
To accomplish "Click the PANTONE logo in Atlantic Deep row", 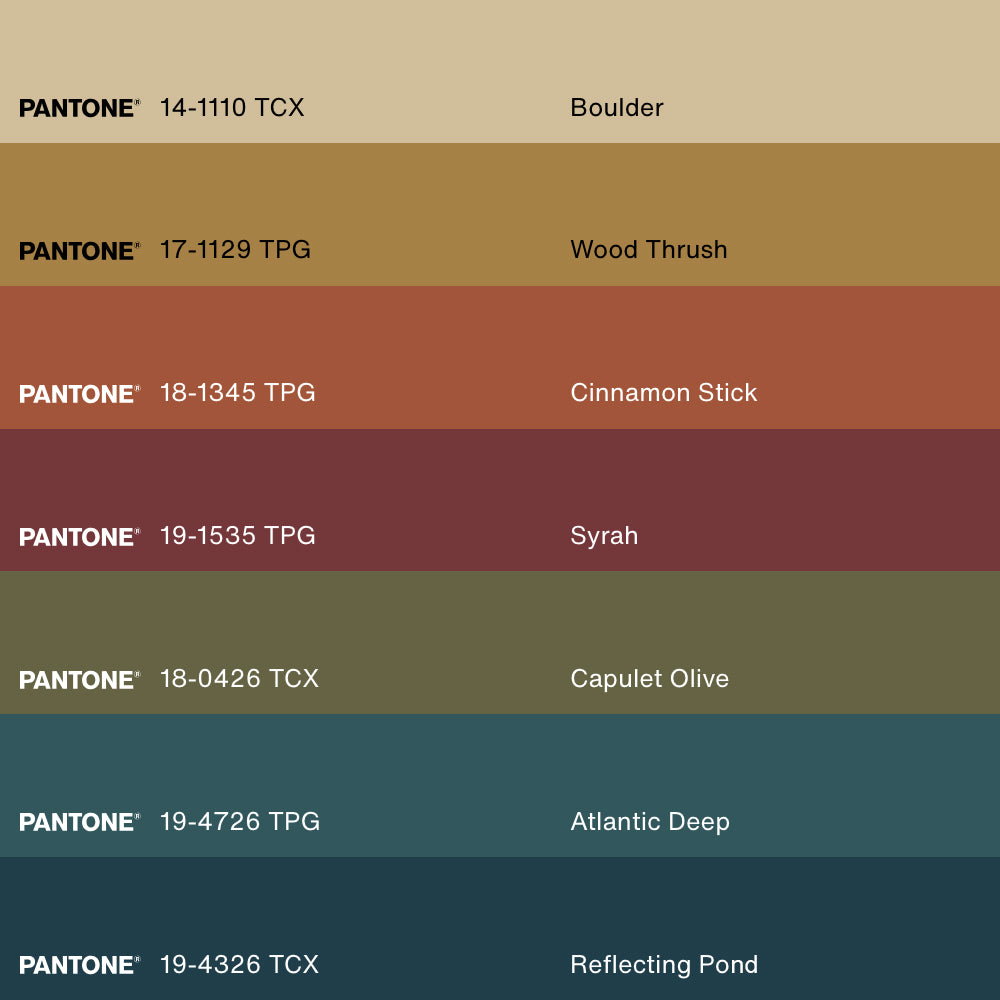I will tap(79, 822).
